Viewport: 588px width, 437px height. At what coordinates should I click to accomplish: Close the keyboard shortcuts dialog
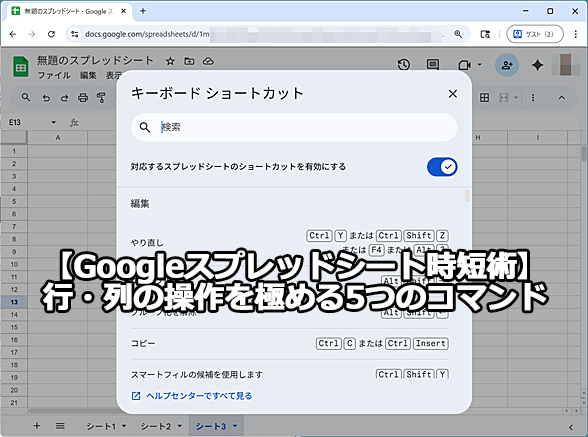click(453, 94)
